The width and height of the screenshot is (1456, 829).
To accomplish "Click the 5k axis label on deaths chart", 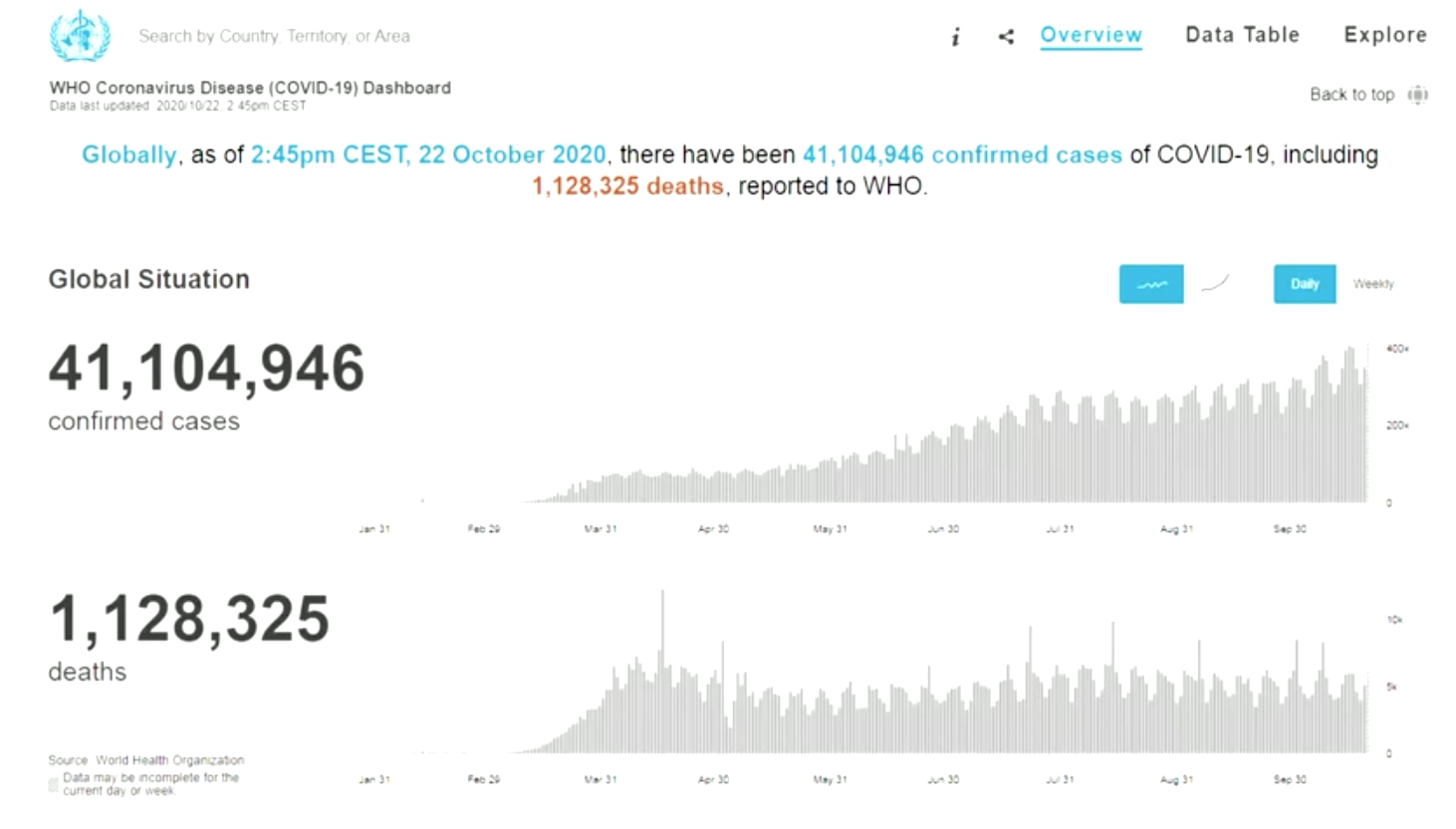I will [1391, 687].
